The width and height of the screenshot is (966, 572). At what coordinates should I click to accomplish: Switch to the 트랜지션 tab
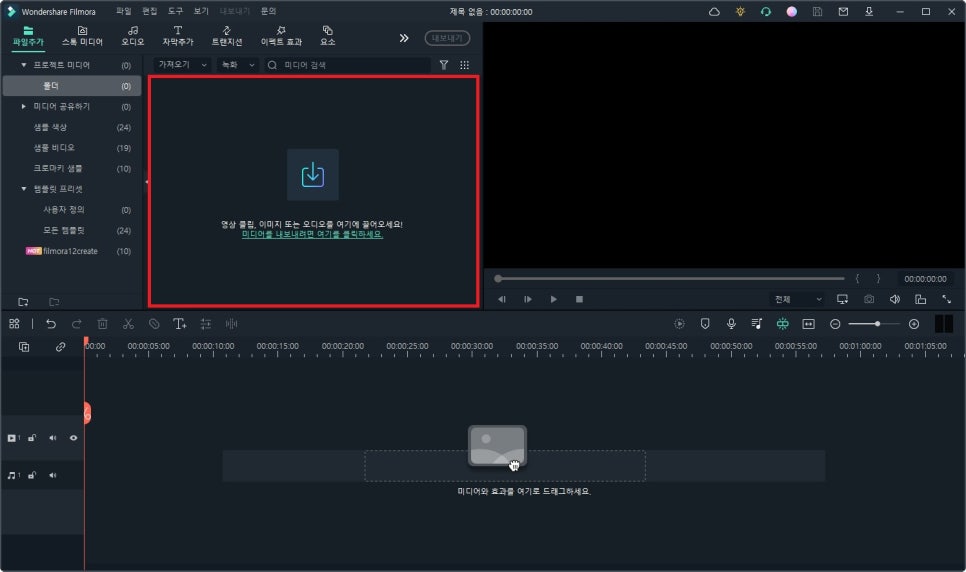point(227,36)
